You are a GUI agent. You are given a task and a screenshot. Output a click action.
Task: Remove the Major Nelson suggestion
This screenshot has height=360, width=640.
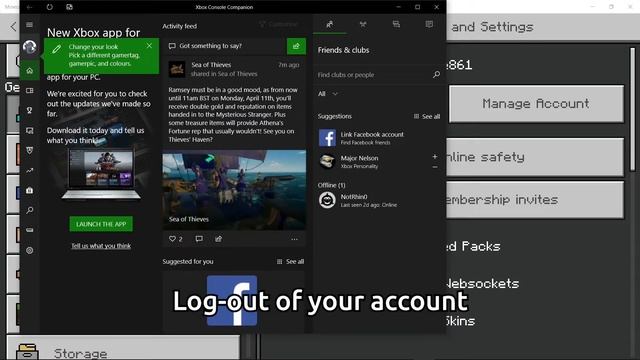coord(435,167)
